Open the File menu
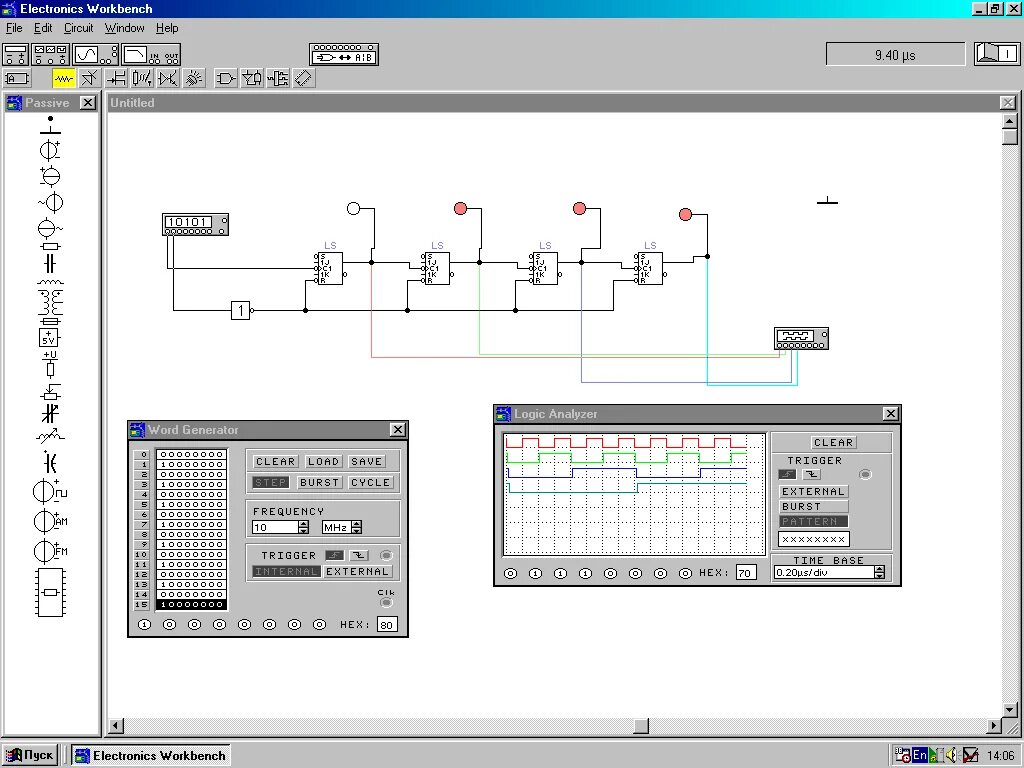 click(x=14, y=28)
